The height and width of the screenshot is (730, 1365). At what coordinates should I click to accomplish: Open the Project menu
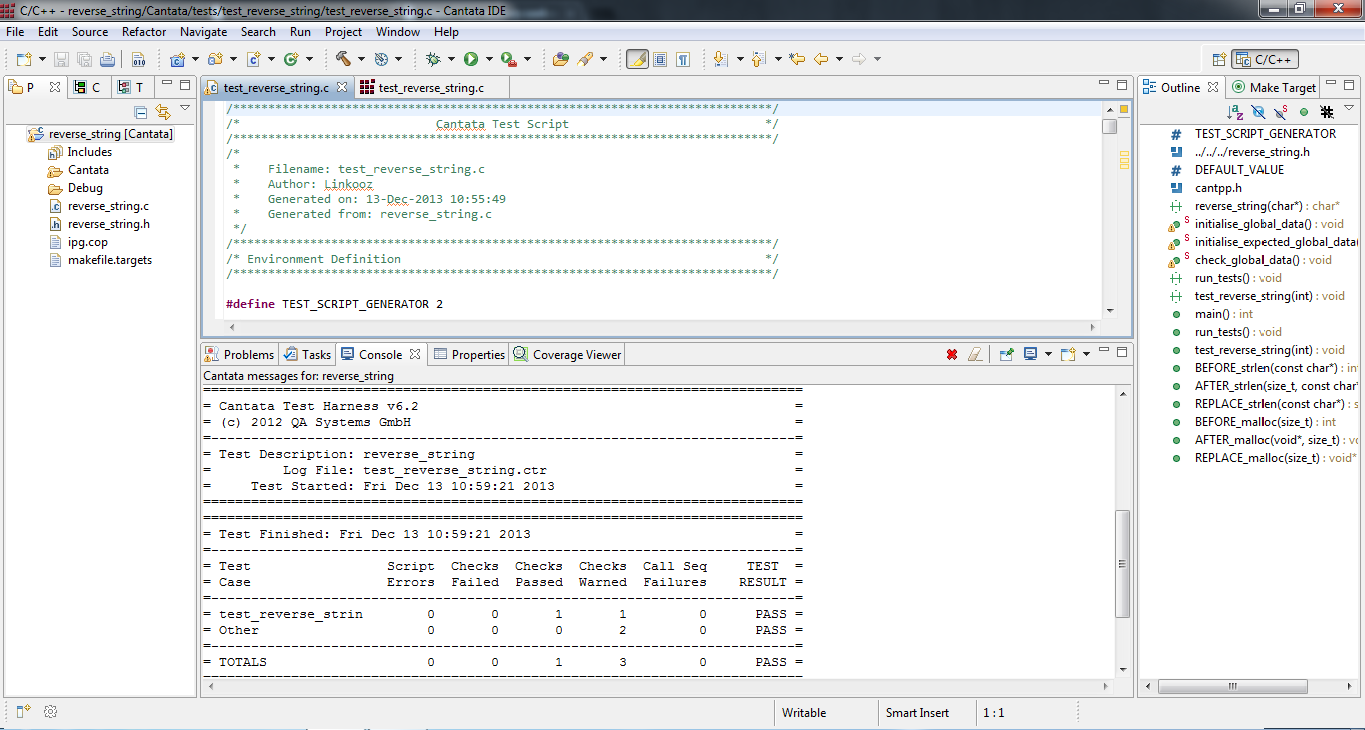tap(343, 32)
